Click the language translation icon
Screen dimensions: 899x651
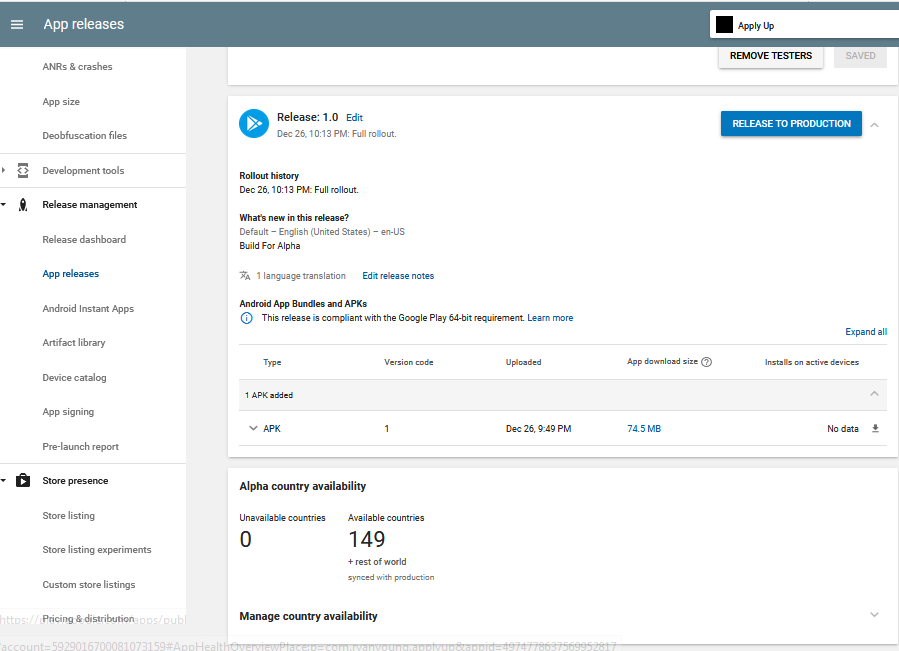coord(247,275)
